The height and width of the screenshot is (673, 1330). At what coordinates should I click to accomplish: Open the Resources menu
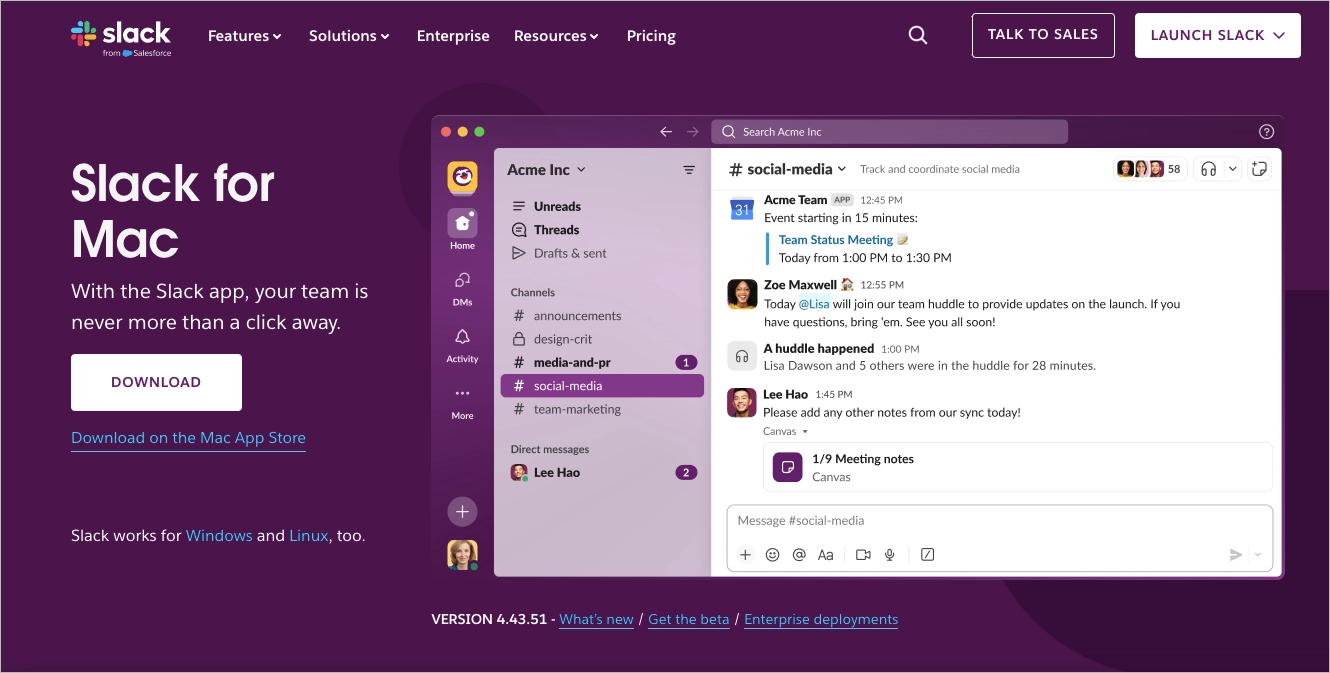[x=556, y=35]
